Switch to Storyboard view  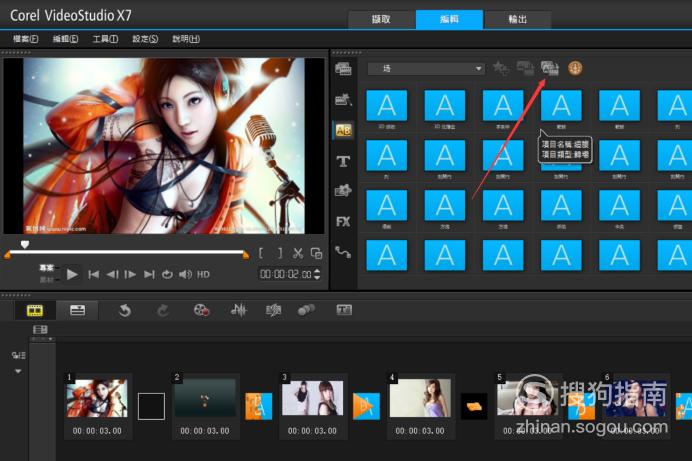[x=35, y=311]
